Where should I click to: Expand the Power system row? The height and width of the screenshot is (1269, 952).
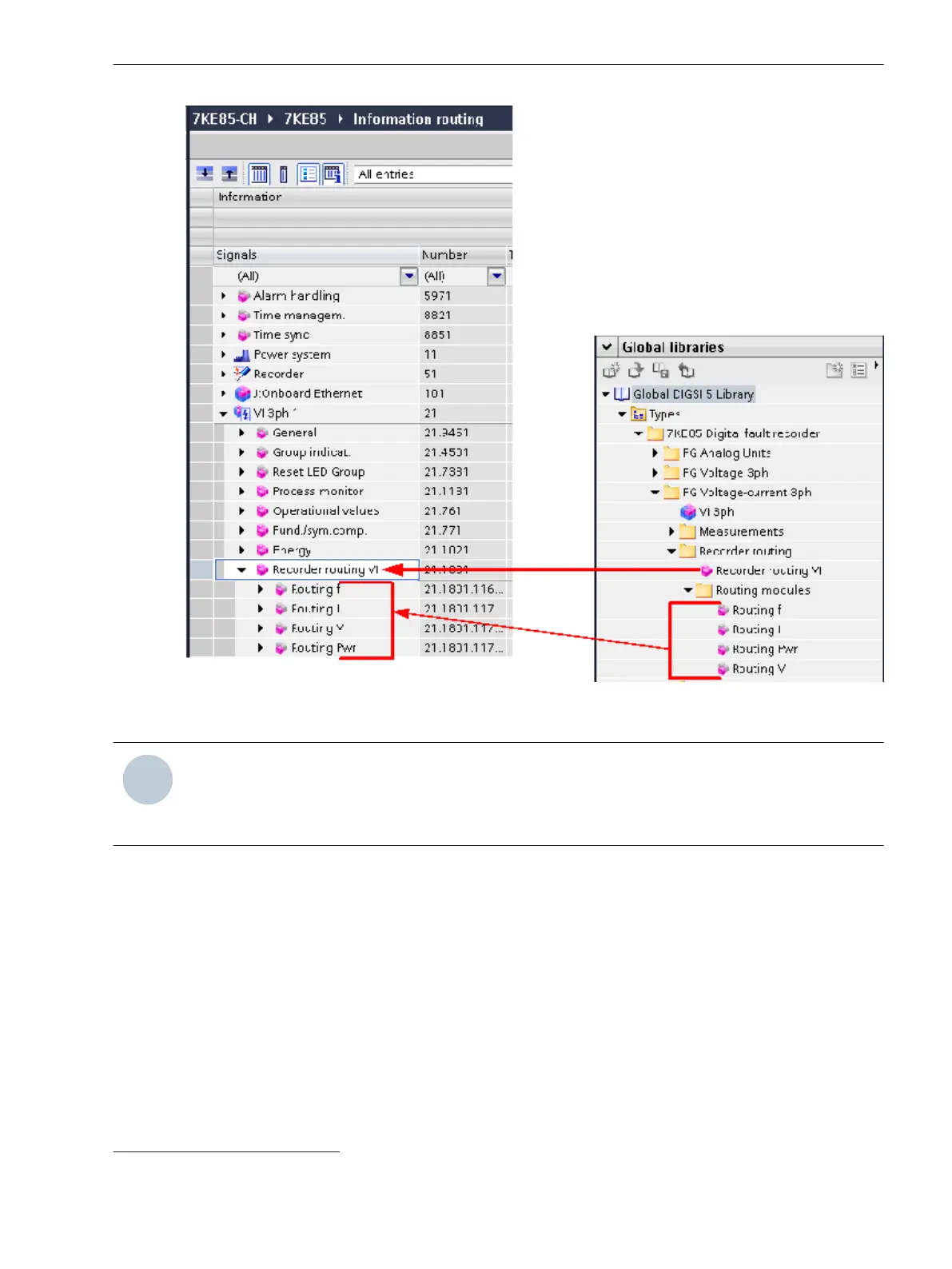[x=224, y=354]
